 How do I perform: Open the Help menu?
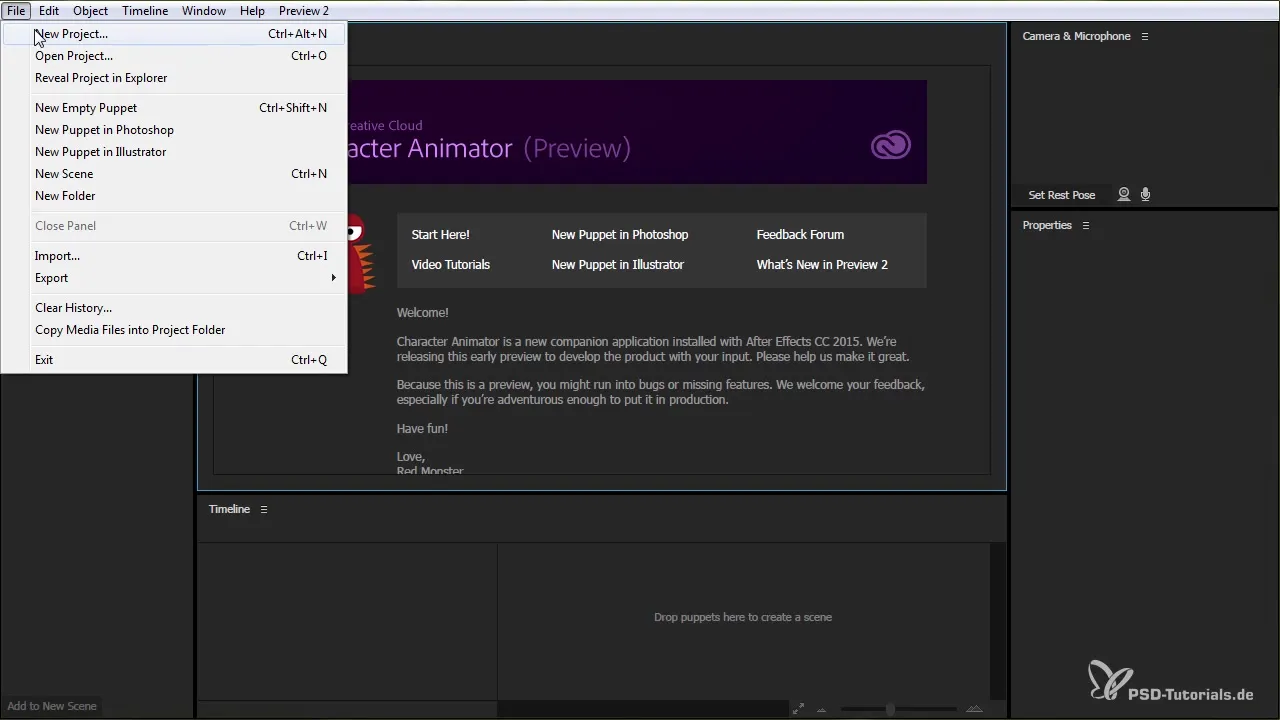pos(253,11)
